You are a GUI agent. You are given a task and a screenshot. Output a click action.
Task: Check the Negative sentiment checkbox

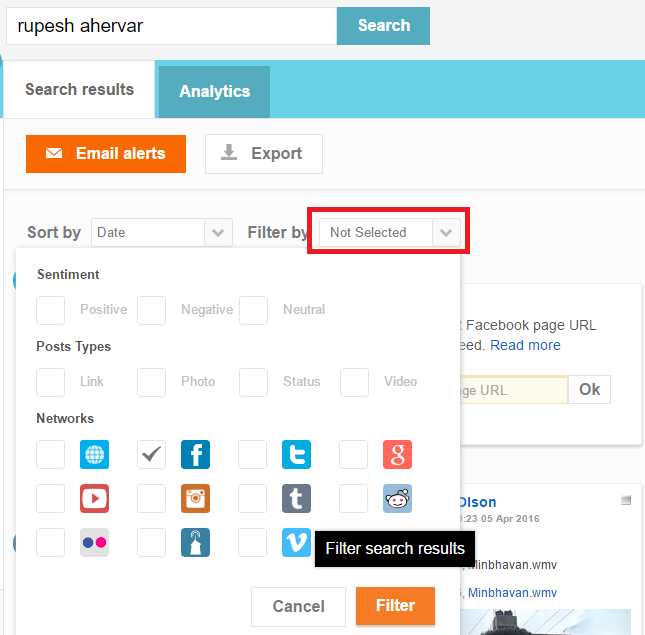[151, 310]
